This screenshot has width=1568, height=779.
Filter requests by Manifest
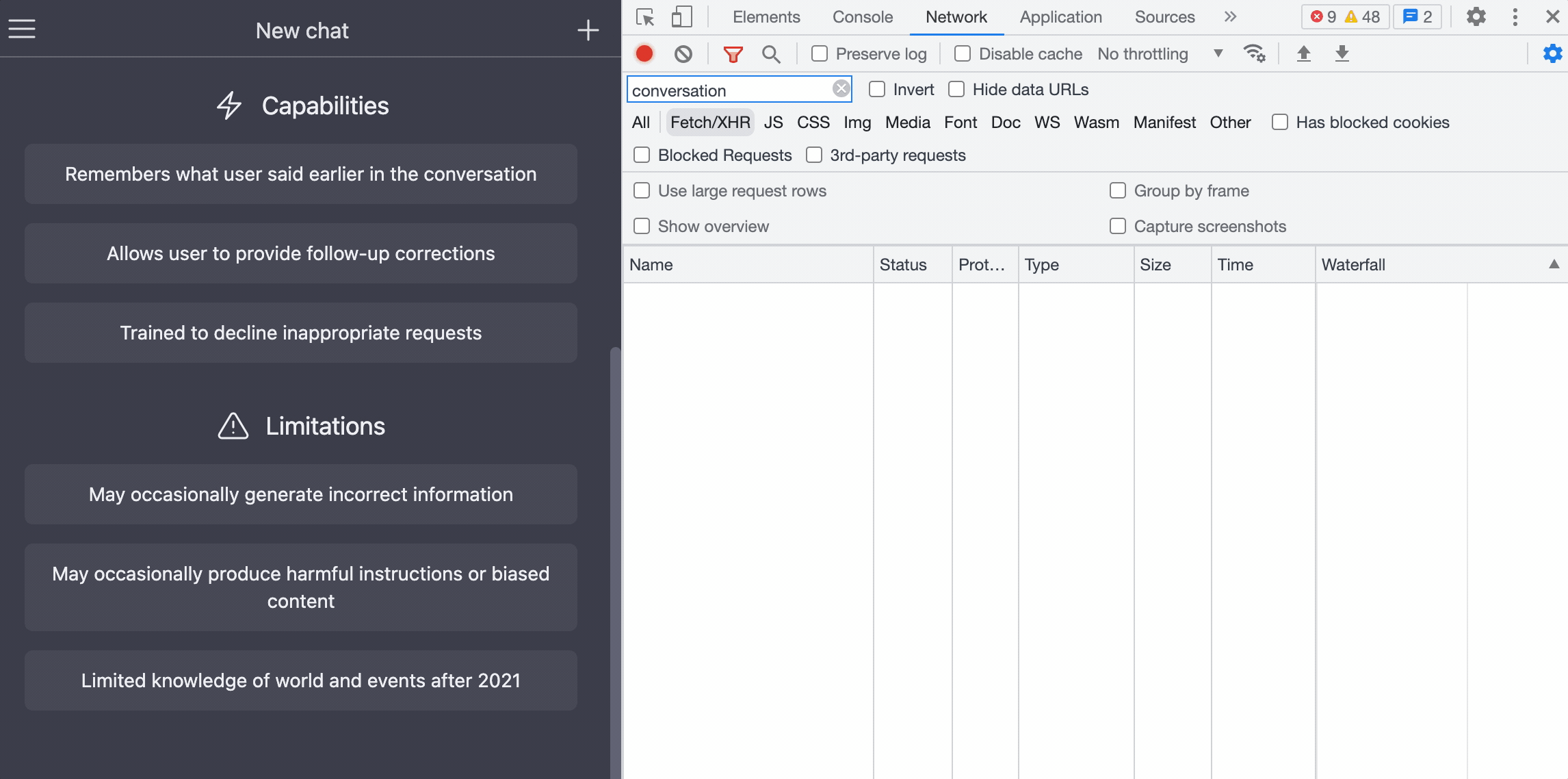1164,123
